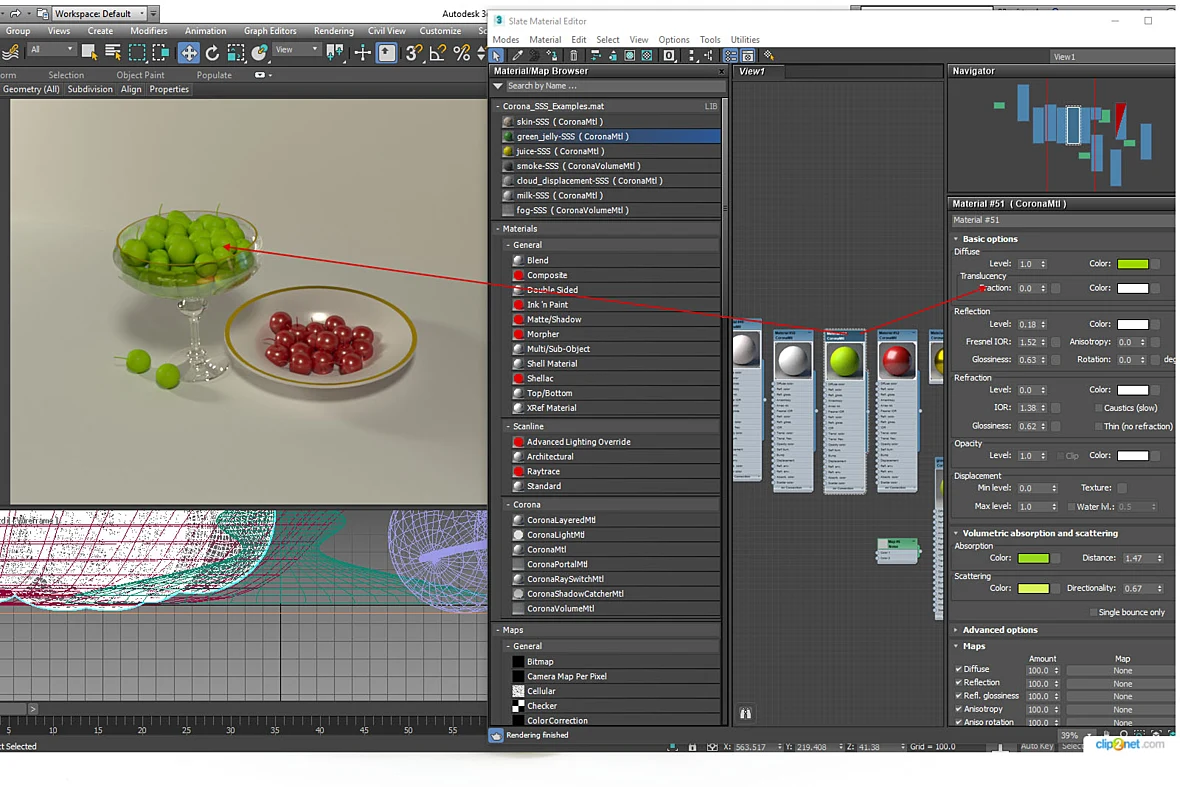Enable Caustics (slow) checkbox
Screen dimensions: 1180x787
pyautogui.click(x=1098, y=408)
